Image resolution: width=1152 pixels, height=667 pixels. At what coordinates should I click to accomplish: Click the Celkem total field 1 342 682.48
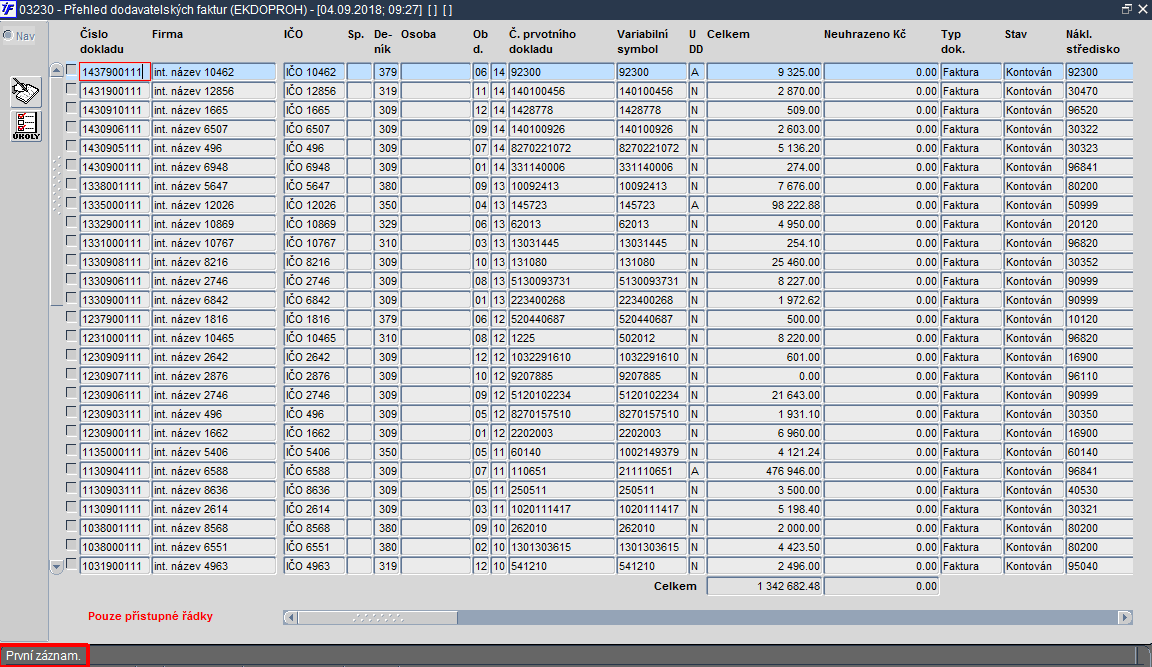pos(764,586)
